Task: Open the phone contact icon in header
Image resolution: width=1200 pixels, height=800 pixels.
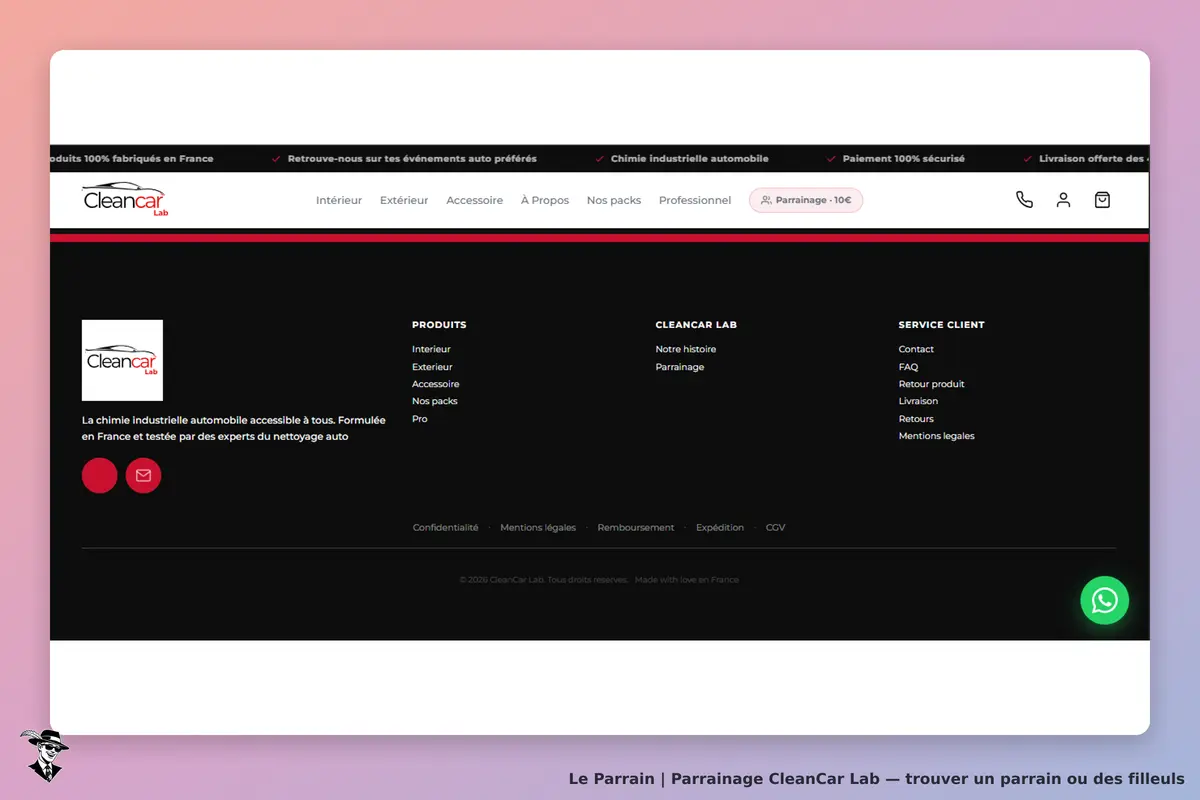Action: coord(1024,200)
